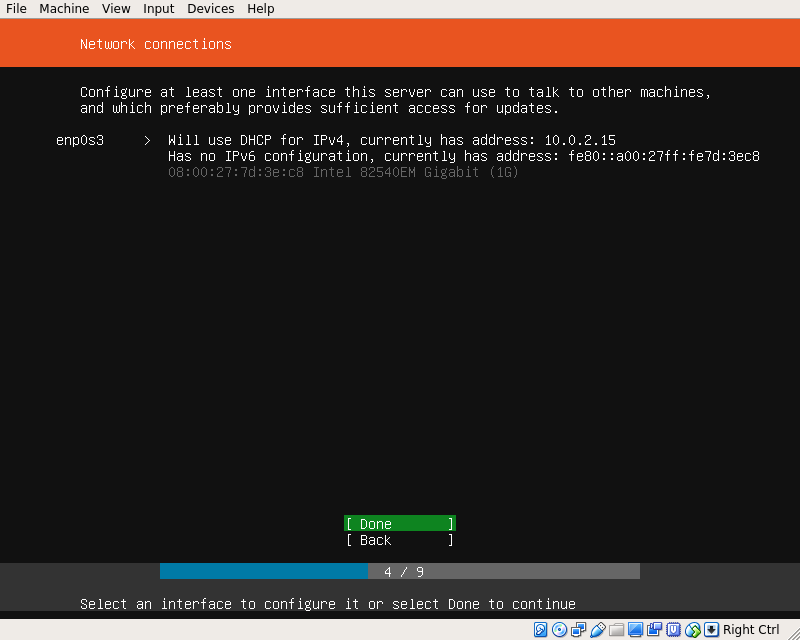Open the View menu
Screen dimensions: 800x640
pyautogui.click(x=116, y=9)
